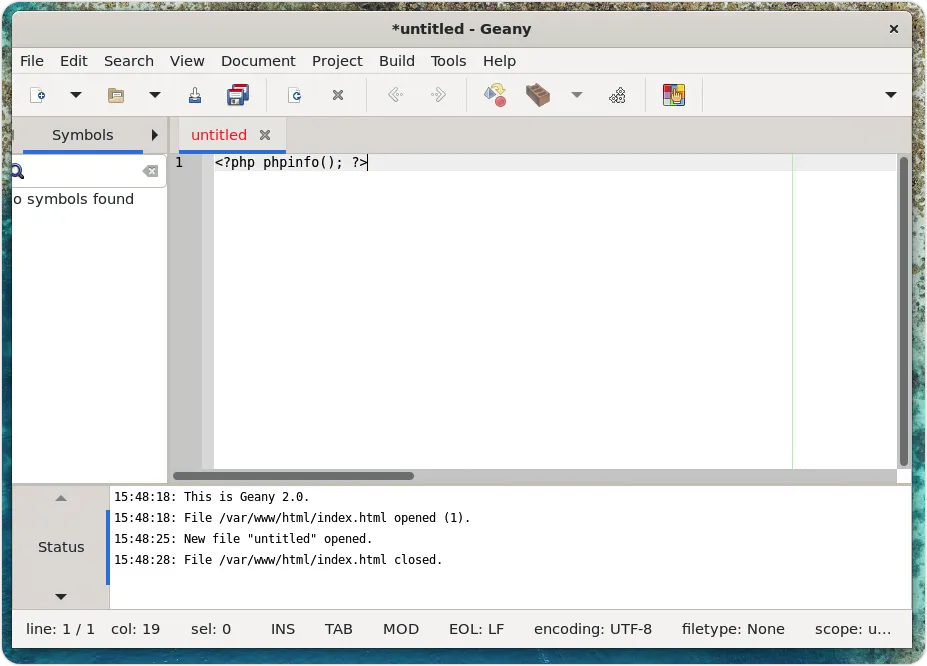Click the 'line: 1 / 1' status entry

tap(60, 629)
